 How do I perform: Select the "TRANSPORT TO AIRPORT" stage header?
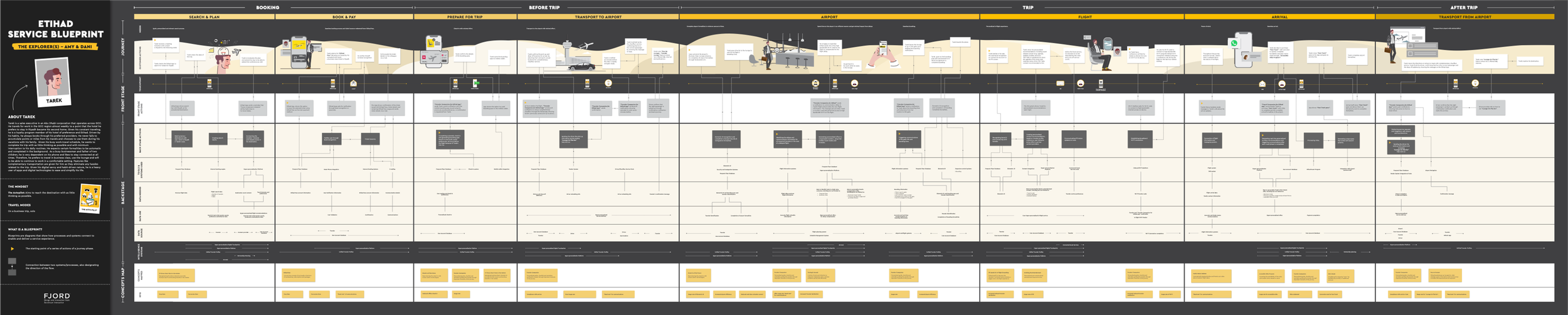tap(598, 17)
